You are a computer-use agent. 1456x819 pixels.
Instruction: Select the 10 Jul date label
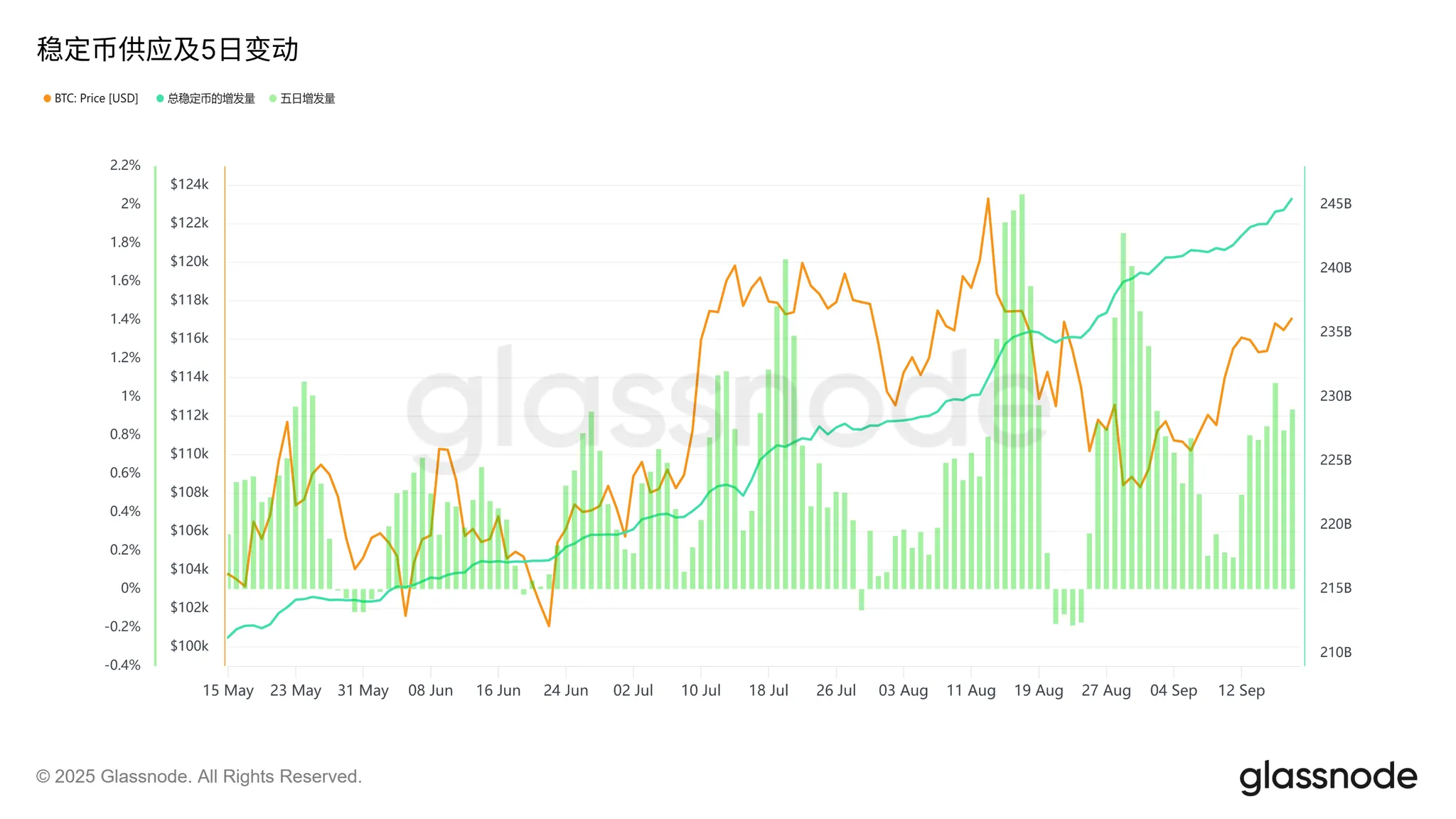pos(700,690)
